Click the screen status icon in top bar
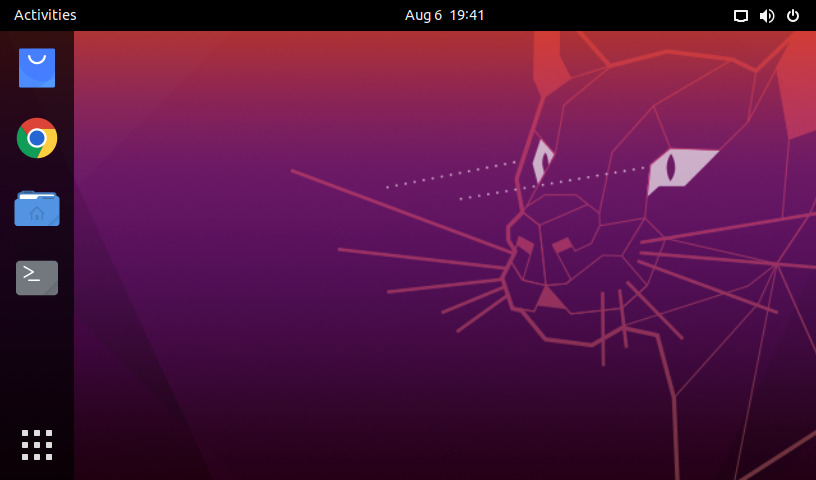816x480 pixels. click(x=741, y=15)
